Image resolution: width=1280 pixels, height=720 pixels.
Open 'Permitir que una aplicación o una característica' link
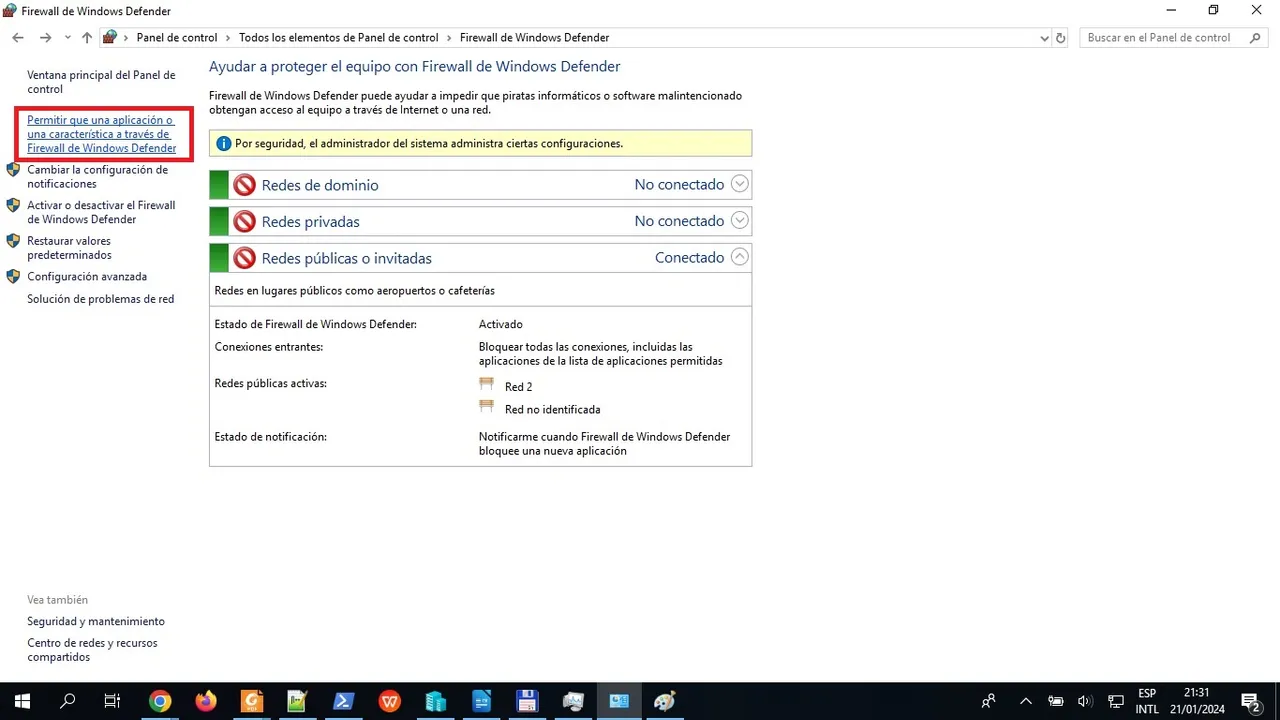[102, 134]
